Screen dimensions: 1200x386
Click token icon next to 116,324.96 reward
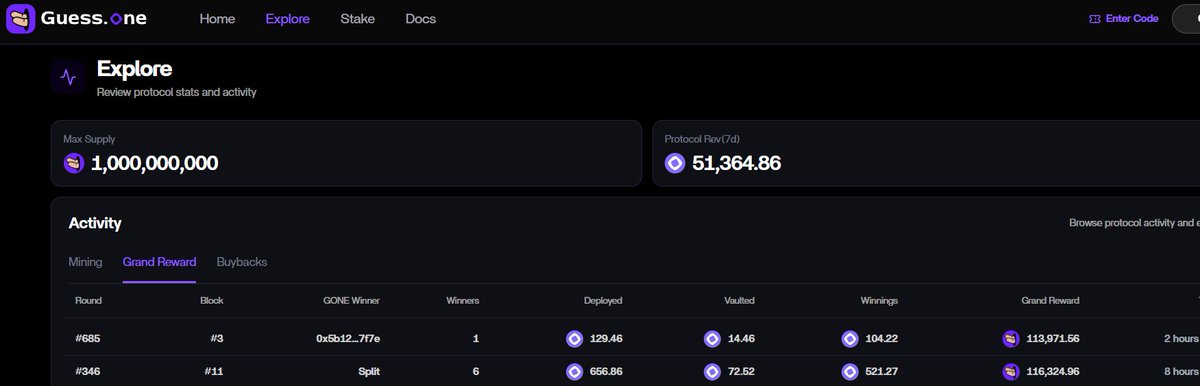1010,372
